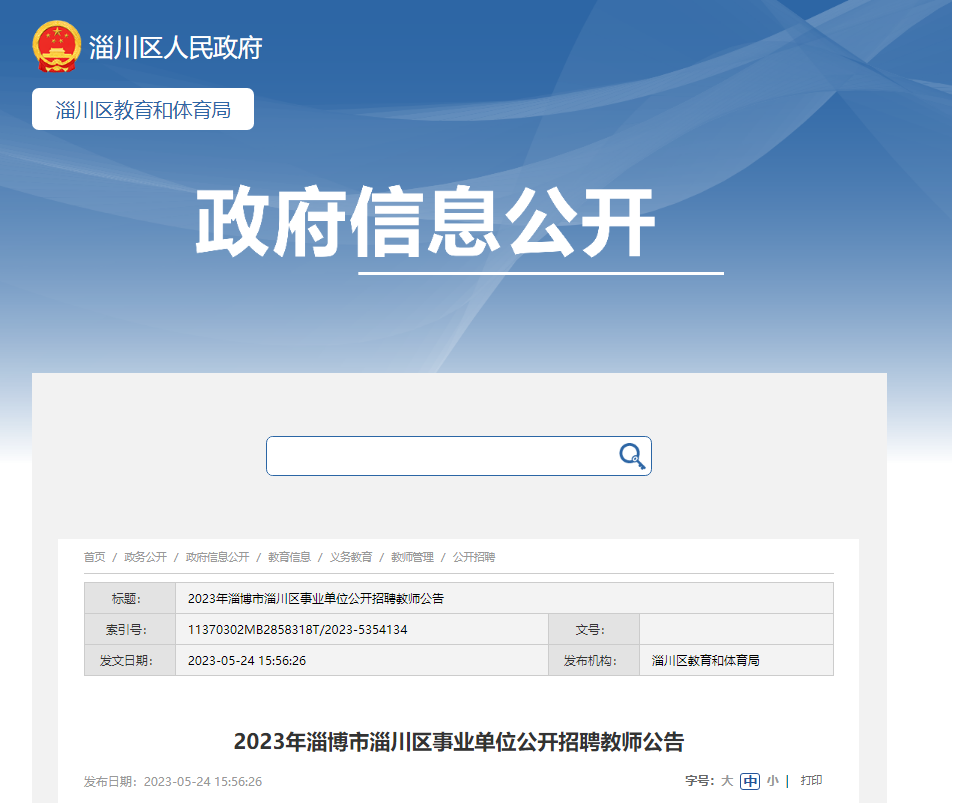960x803 pixels.
Task: Set font size to 中
Action: click(x=750, y=781)
